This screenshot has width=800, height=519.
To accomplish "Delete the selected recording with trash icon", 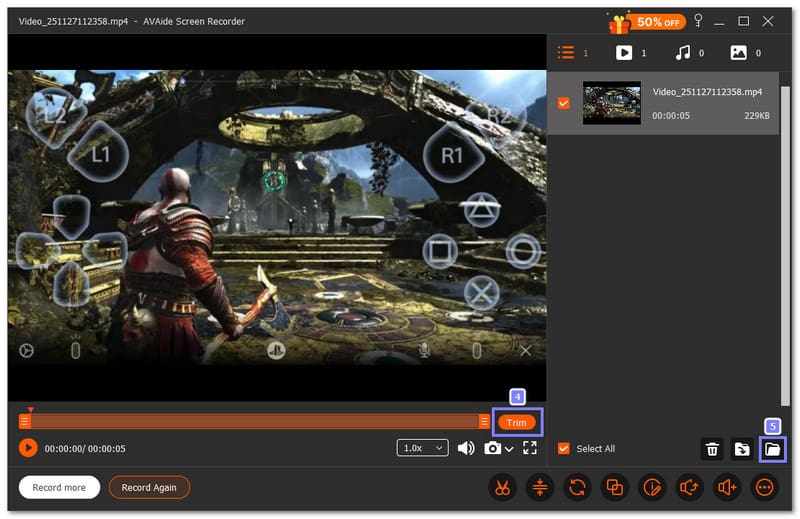I will tap(712, 449).
